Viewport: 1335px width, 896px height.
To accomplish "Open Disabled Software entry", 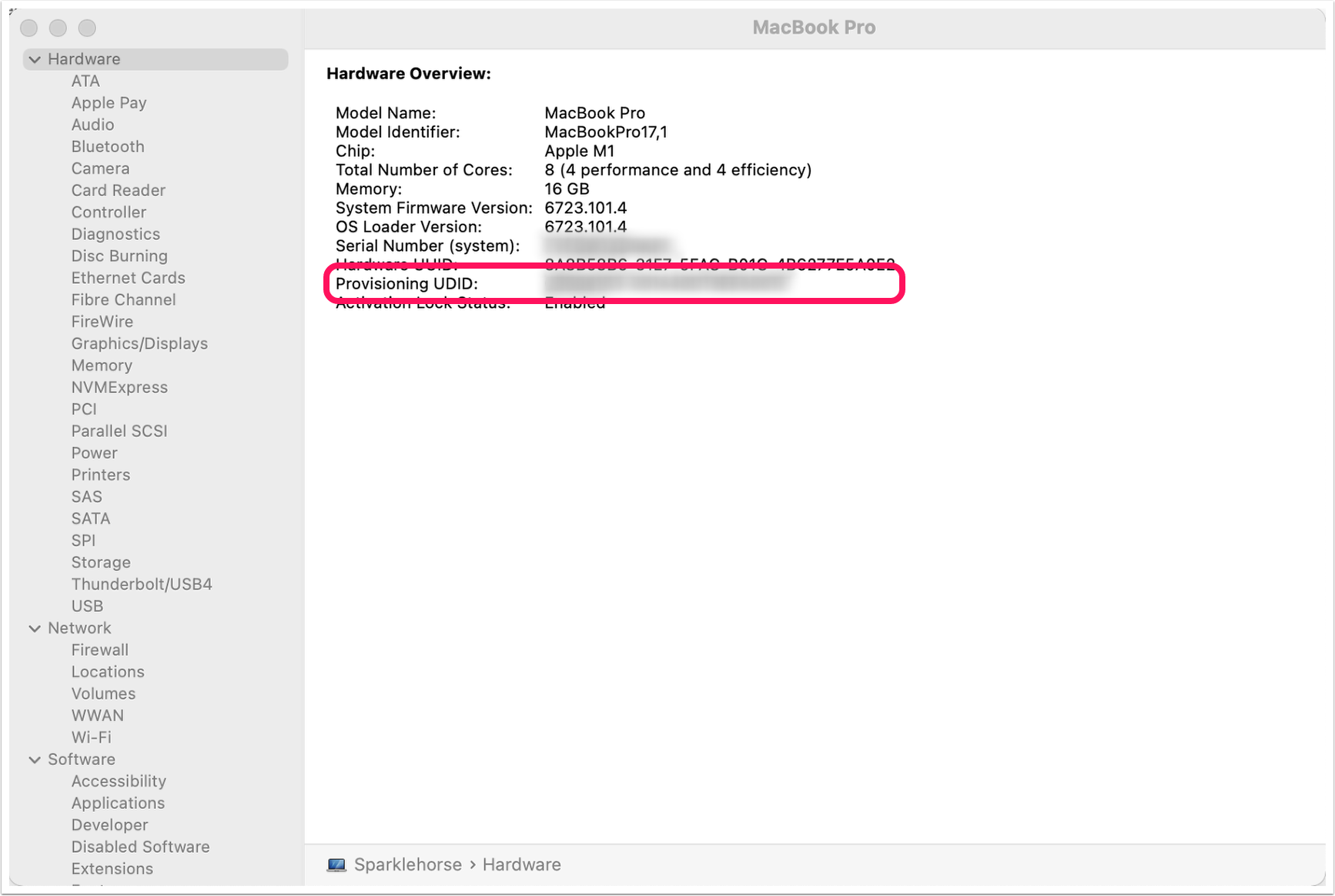I will pyautogui.click(x=140, y=847).
